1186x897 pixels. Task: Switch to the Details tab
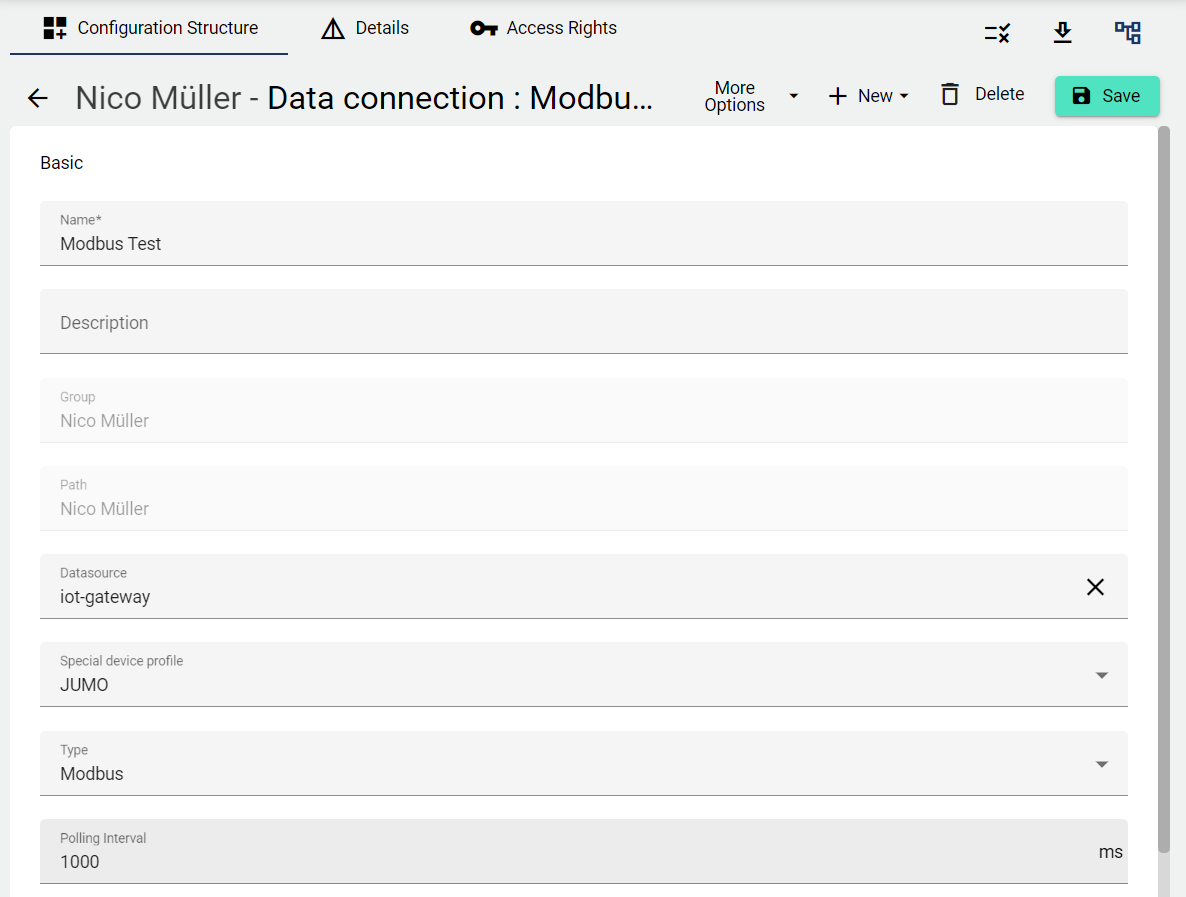tap(365, 28)
